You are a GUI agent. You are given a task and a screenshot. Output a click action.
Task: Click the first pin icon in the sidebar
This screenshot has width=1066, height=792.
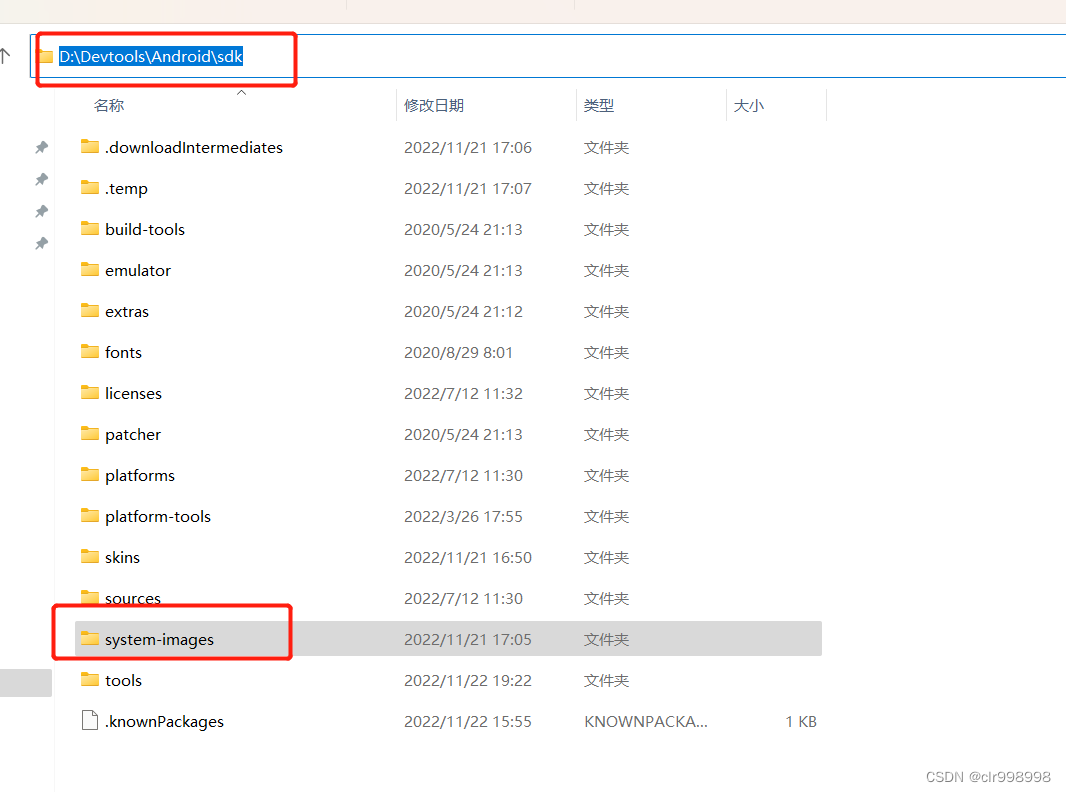(x=41, y=147)
